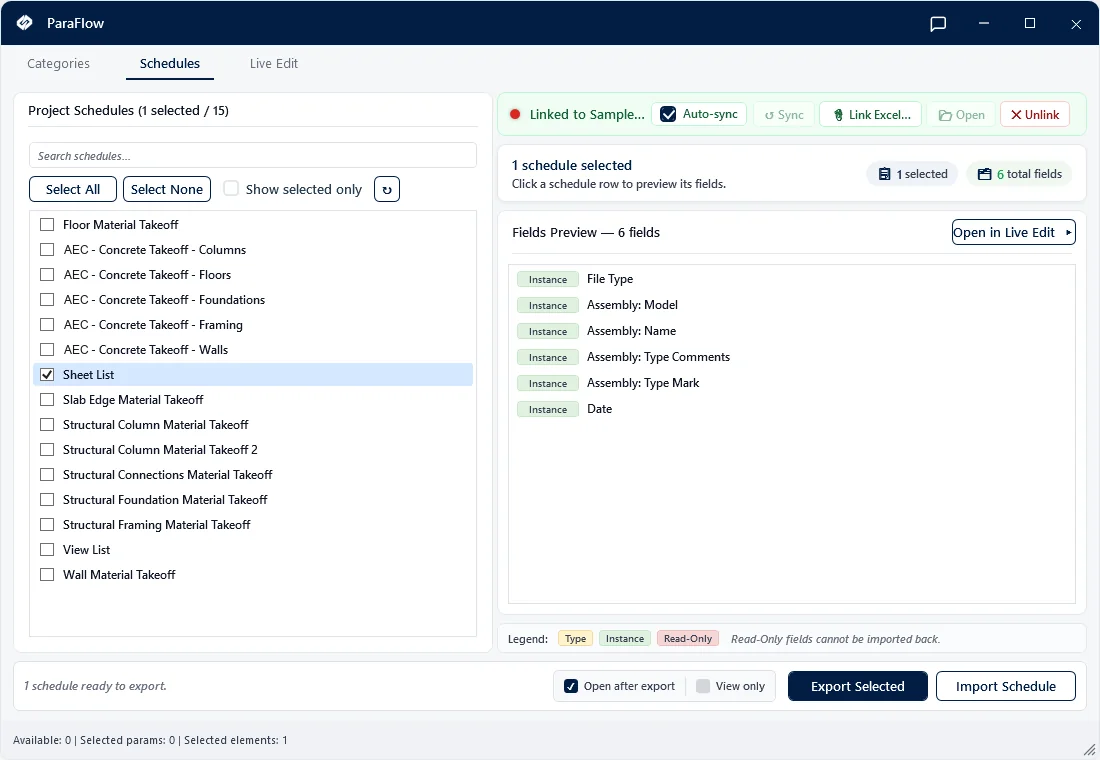The width and height of the screenshot is (1100, 760).
Task: Switch to the Live Edit tab
Action: point(274,64)
